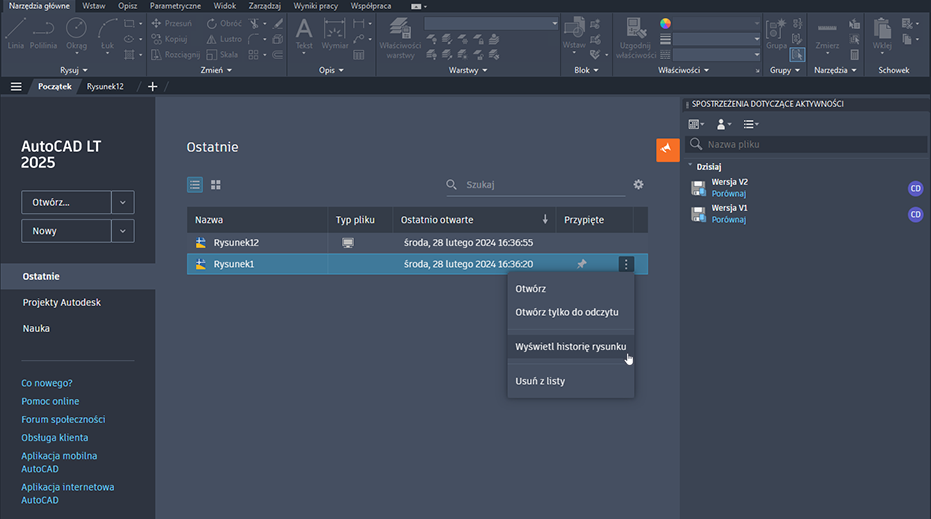This screenshot has height=519, width=931.
Task: Select the Linia line tool
Action: [x=15, y=33]
